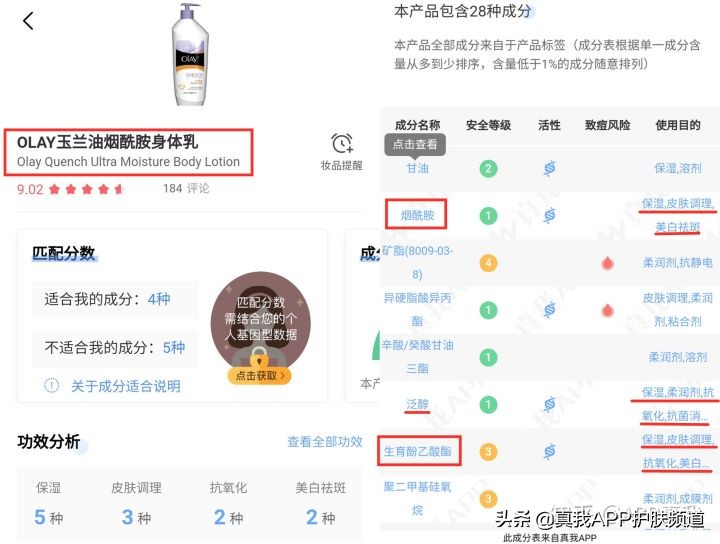Select the 美白祛斑 2种 efficacy item
720x544 pixels.
[321, 504]
